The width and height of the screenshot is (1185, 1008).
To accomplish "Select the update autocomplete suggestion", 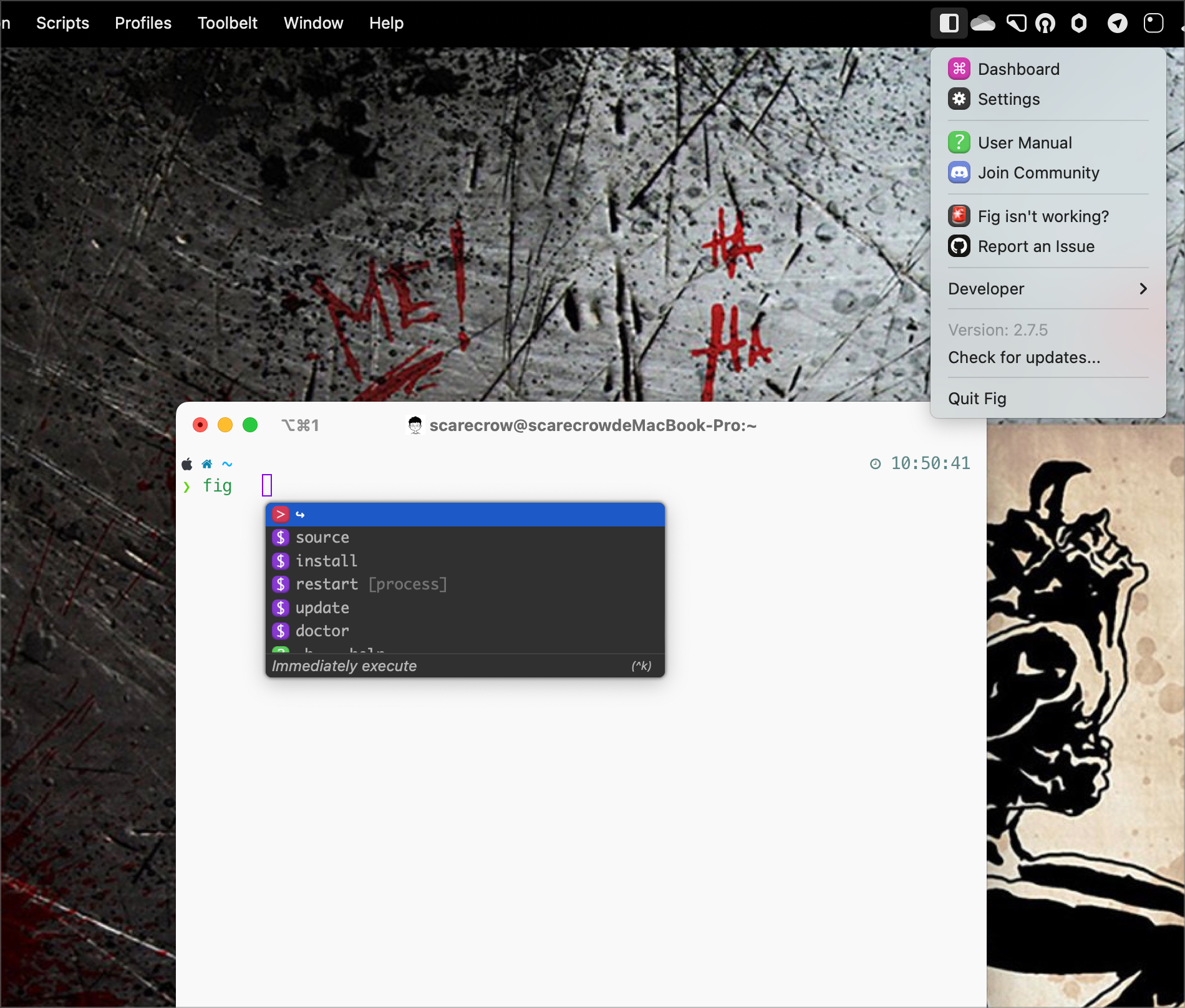I will click(465, 608).
